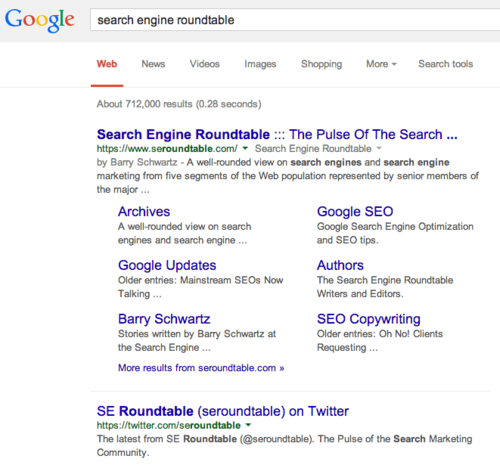Image resolution: width=500 pixels, height=471 pixels.
Task: Click More results from seroundtable.com
Action: (201, 368)
